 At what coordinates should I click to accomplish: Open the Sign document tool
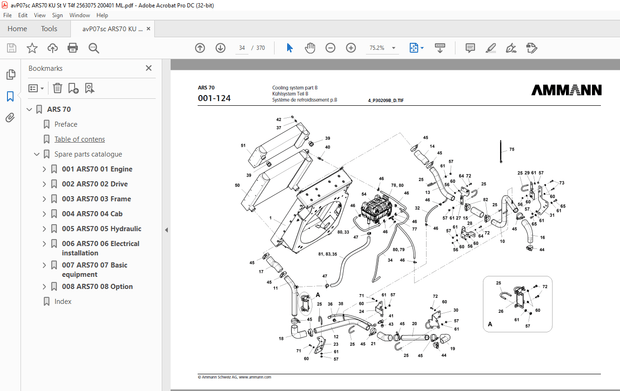click(511, 48)
